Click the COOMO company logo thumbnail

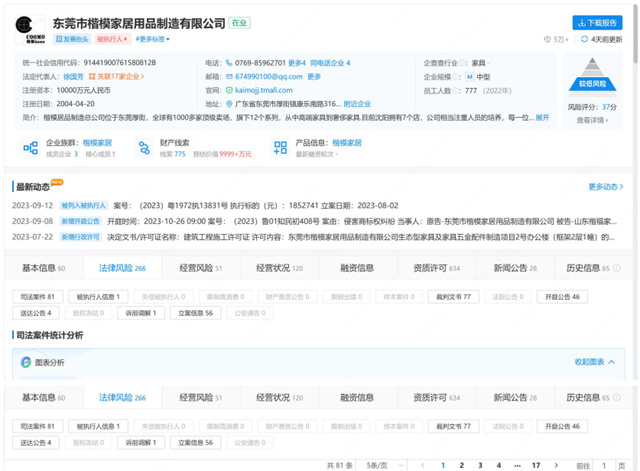coord(29,29)
